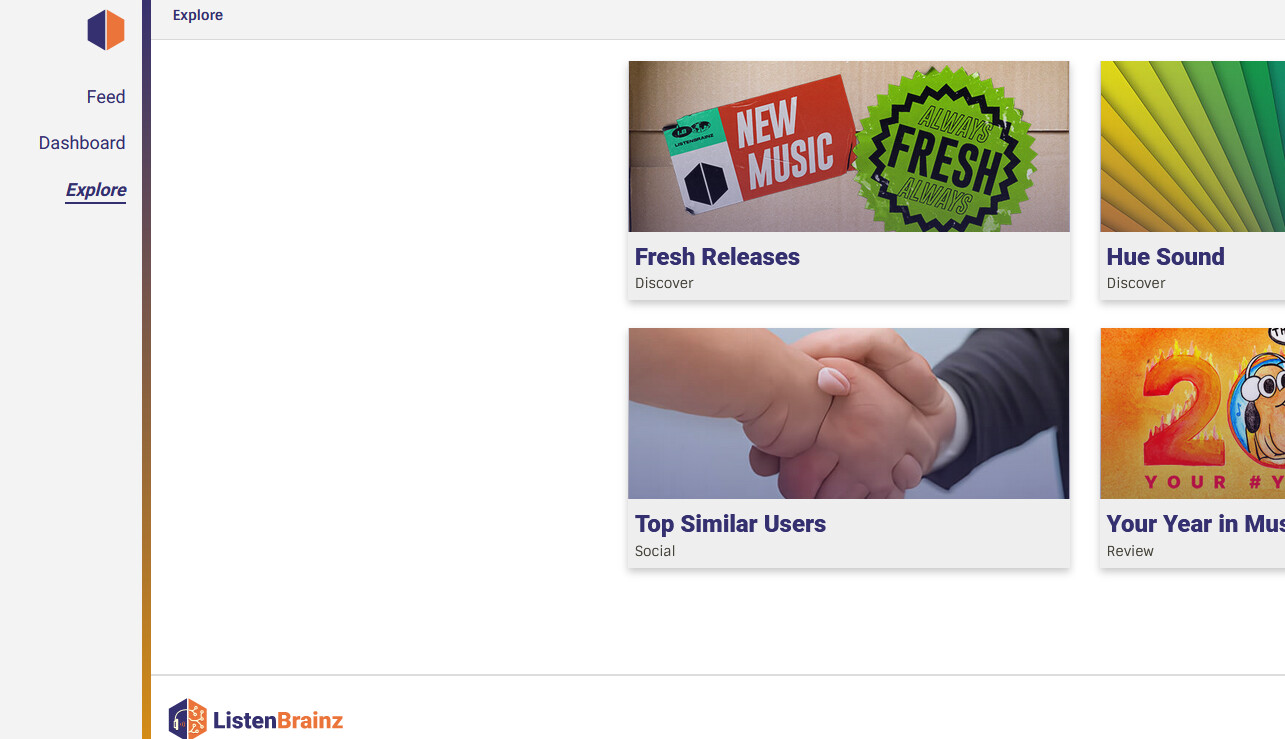Open the Feed page
The height and width of the screenshot is (739, 1285).
point(106,97)
